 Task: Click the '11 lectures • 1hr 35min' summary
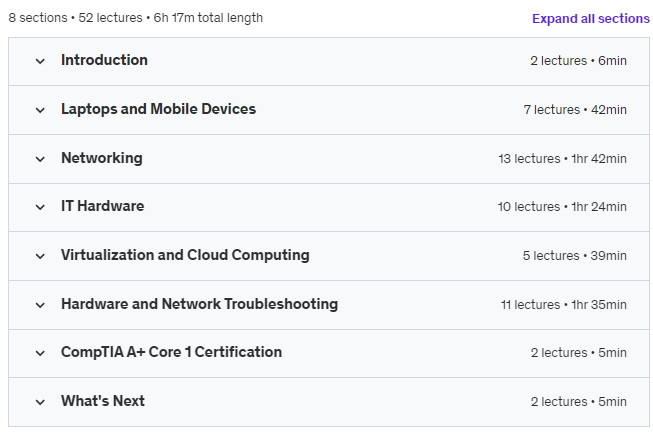(x=564, y=305)
